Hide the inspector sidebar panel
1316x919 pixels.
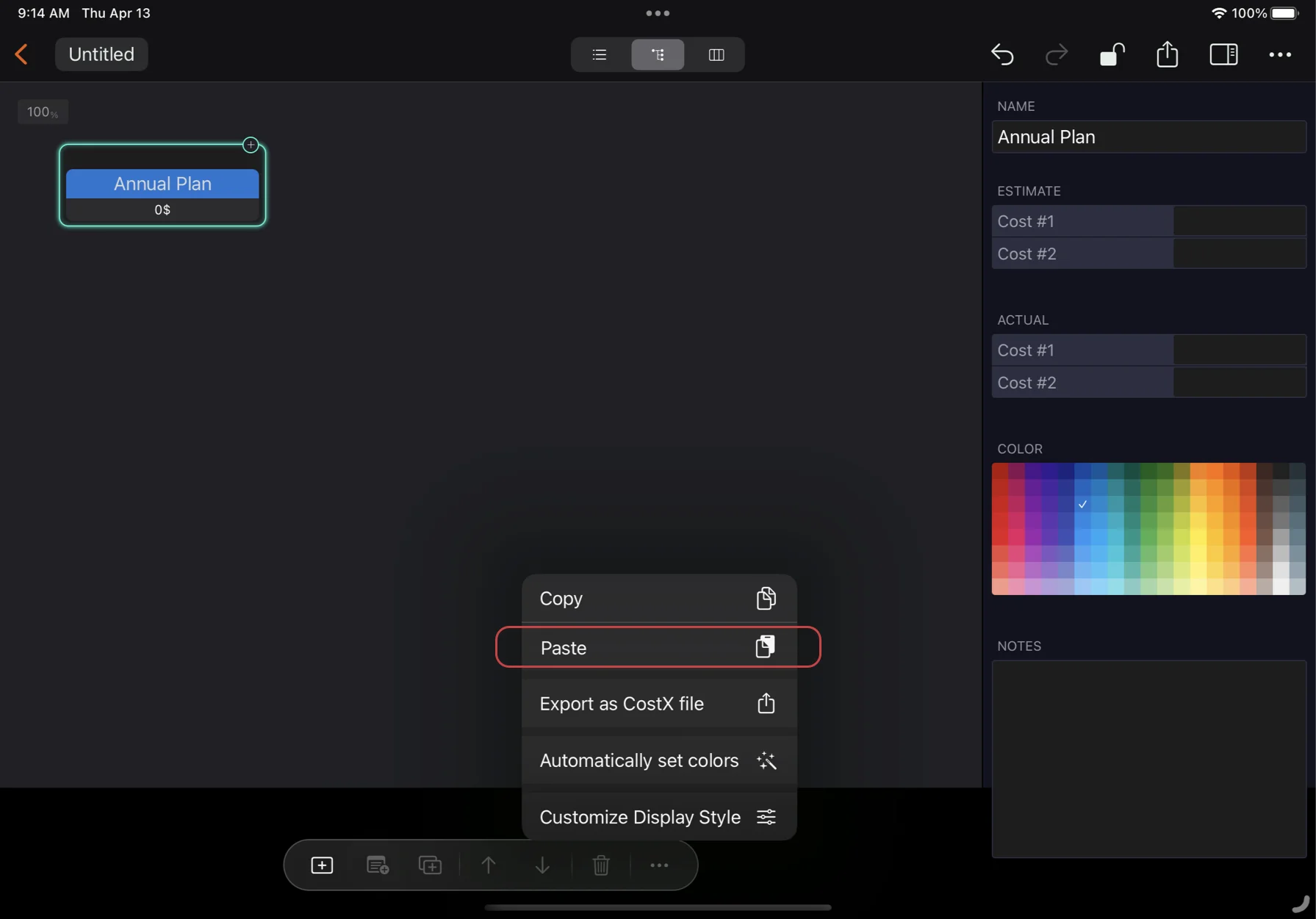1223,54
